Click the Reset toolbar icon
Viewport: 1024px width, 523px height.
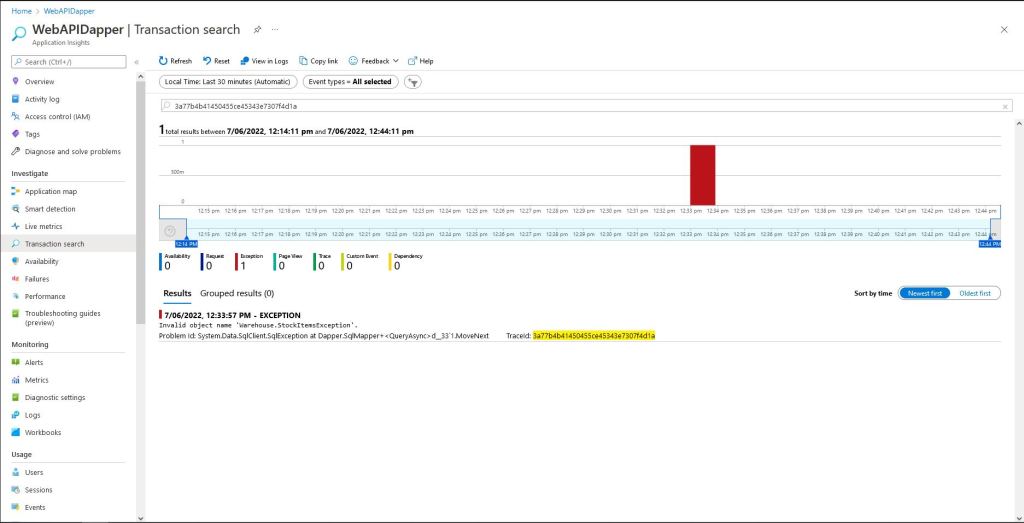(207, 61)
